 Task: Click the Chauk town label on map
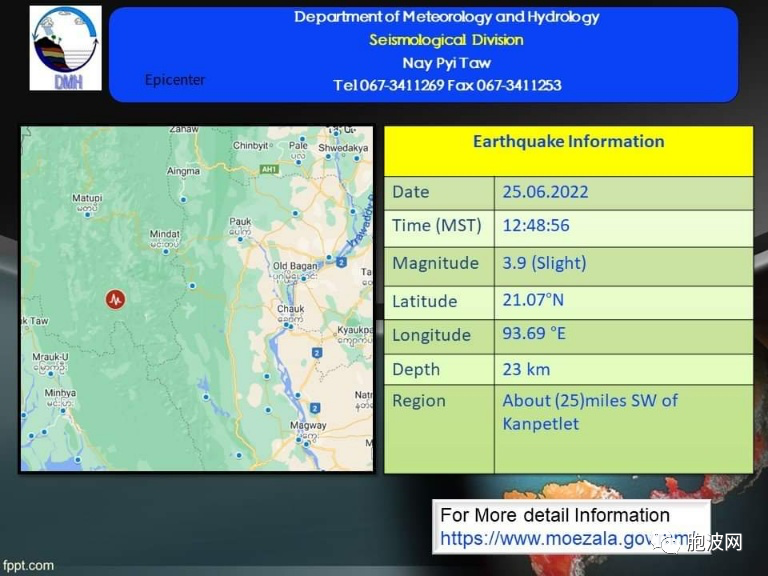coord(290,309)
